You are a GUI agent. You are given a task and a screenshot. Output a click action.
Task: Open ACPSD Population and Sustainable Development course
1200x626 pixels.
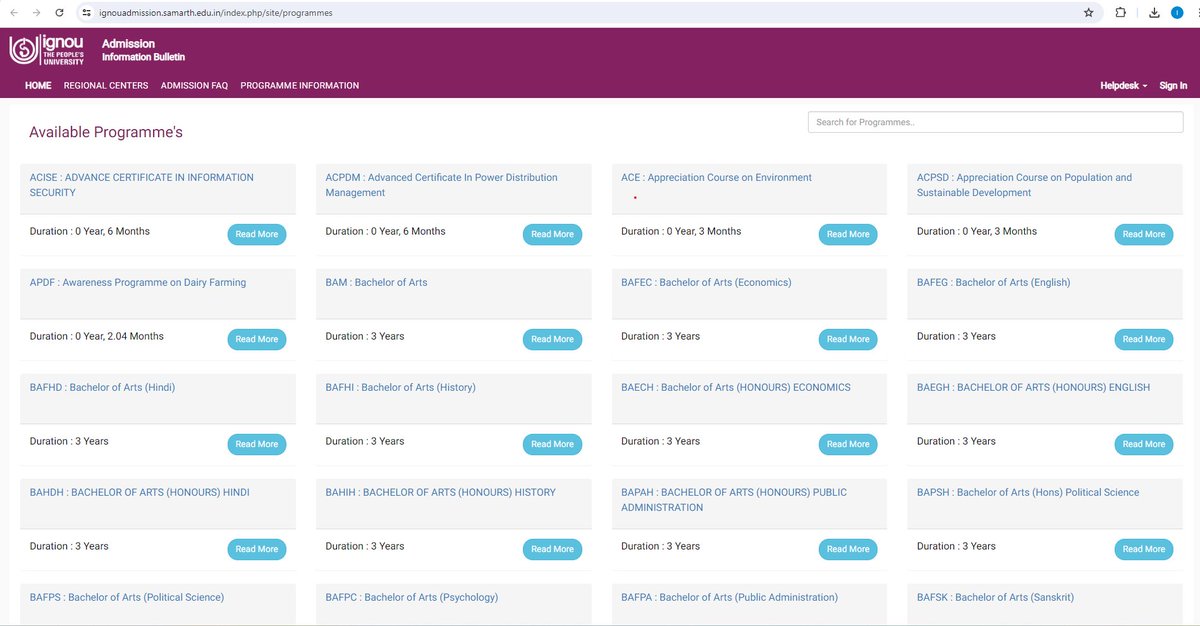pos(1024,185)
